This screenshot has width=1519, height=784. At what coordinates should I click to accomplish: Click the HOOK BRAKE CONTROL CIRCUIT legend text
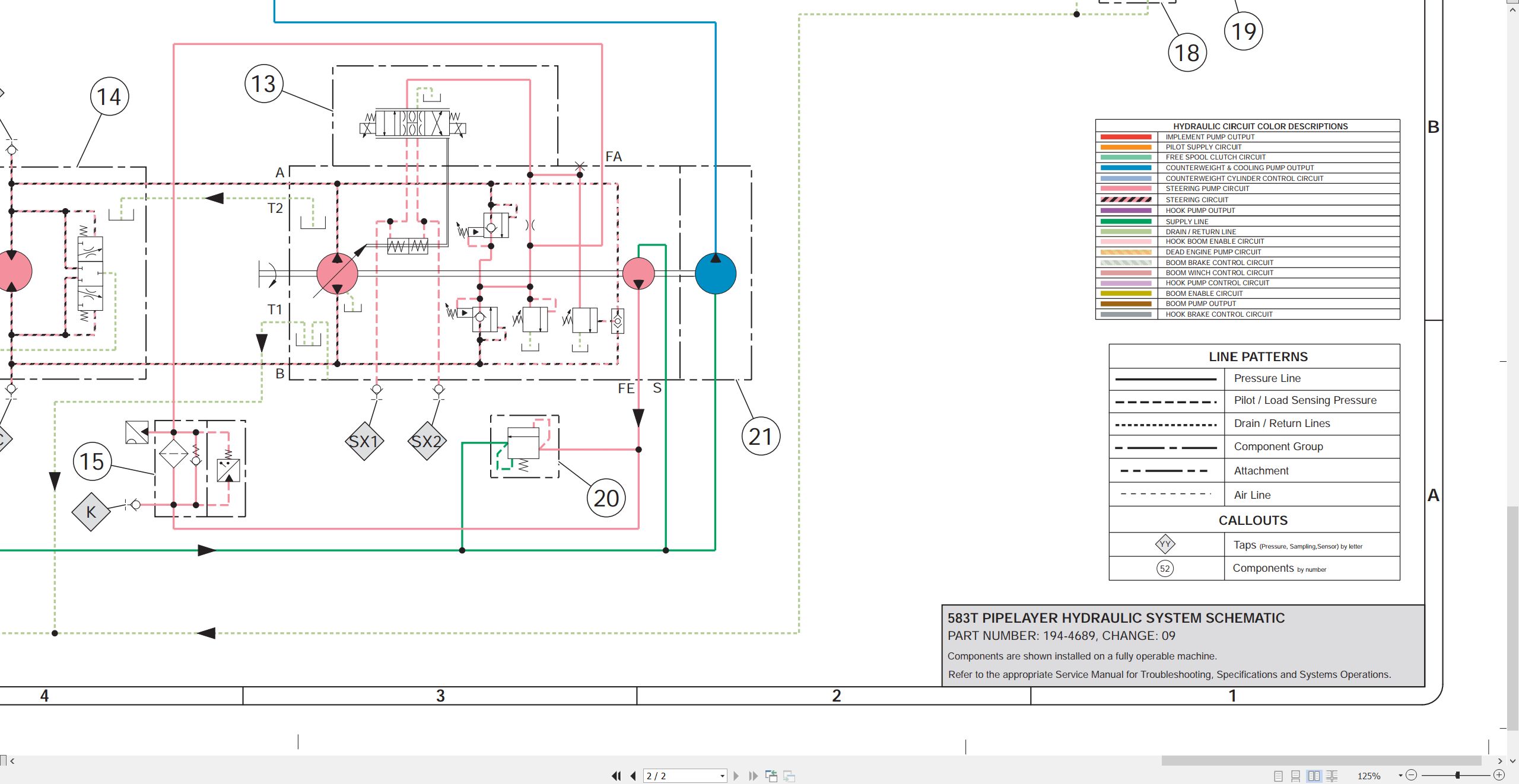point(1219,314)
